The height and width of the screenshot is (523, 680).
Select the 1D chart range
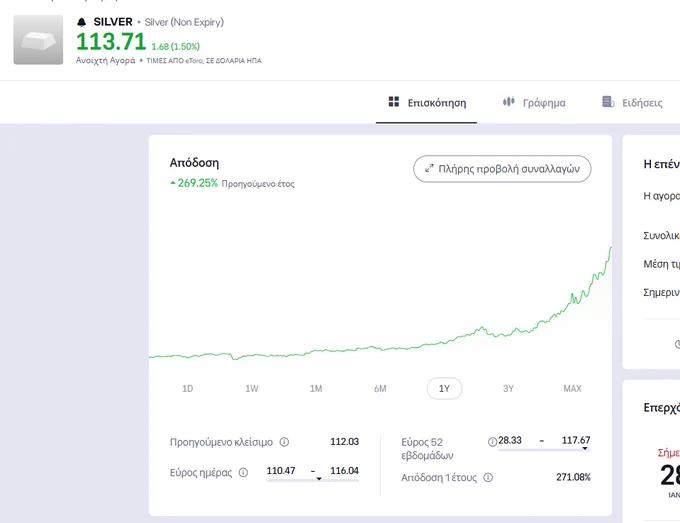click(x=187, y=389)
